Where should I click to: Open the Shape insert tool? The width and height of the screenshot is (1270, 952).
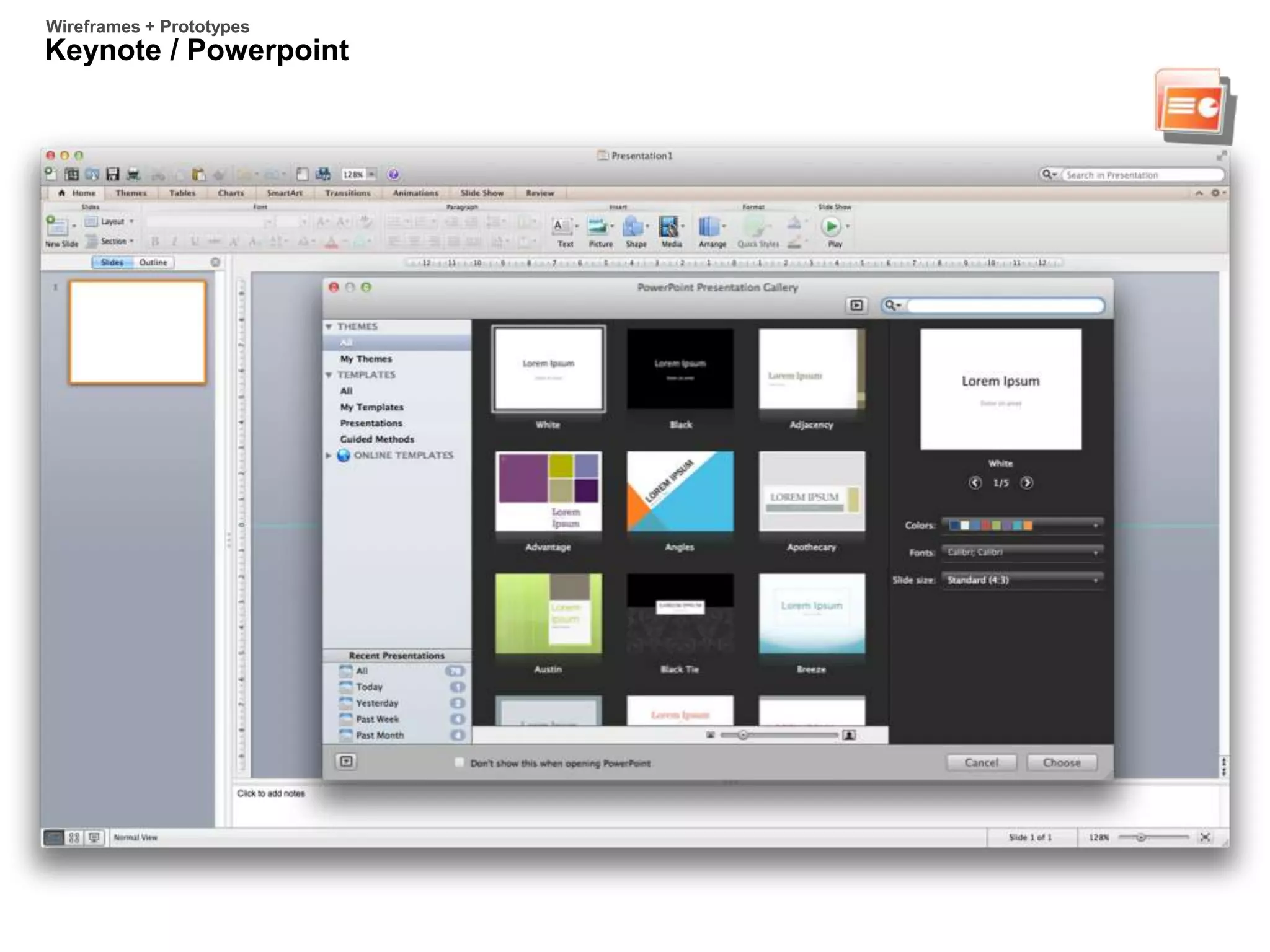[636, 232]
